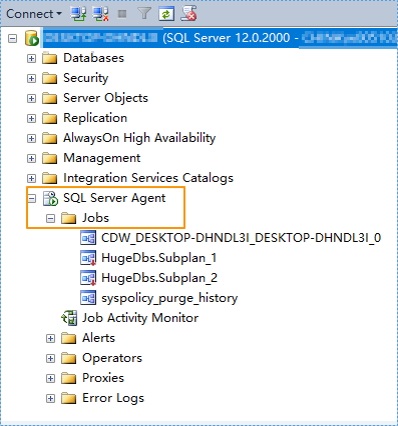Click the Disconnect server toolbar icon
Image resolution: width=398 pixels, height=426 pixels.
click(x=100, y=14)
